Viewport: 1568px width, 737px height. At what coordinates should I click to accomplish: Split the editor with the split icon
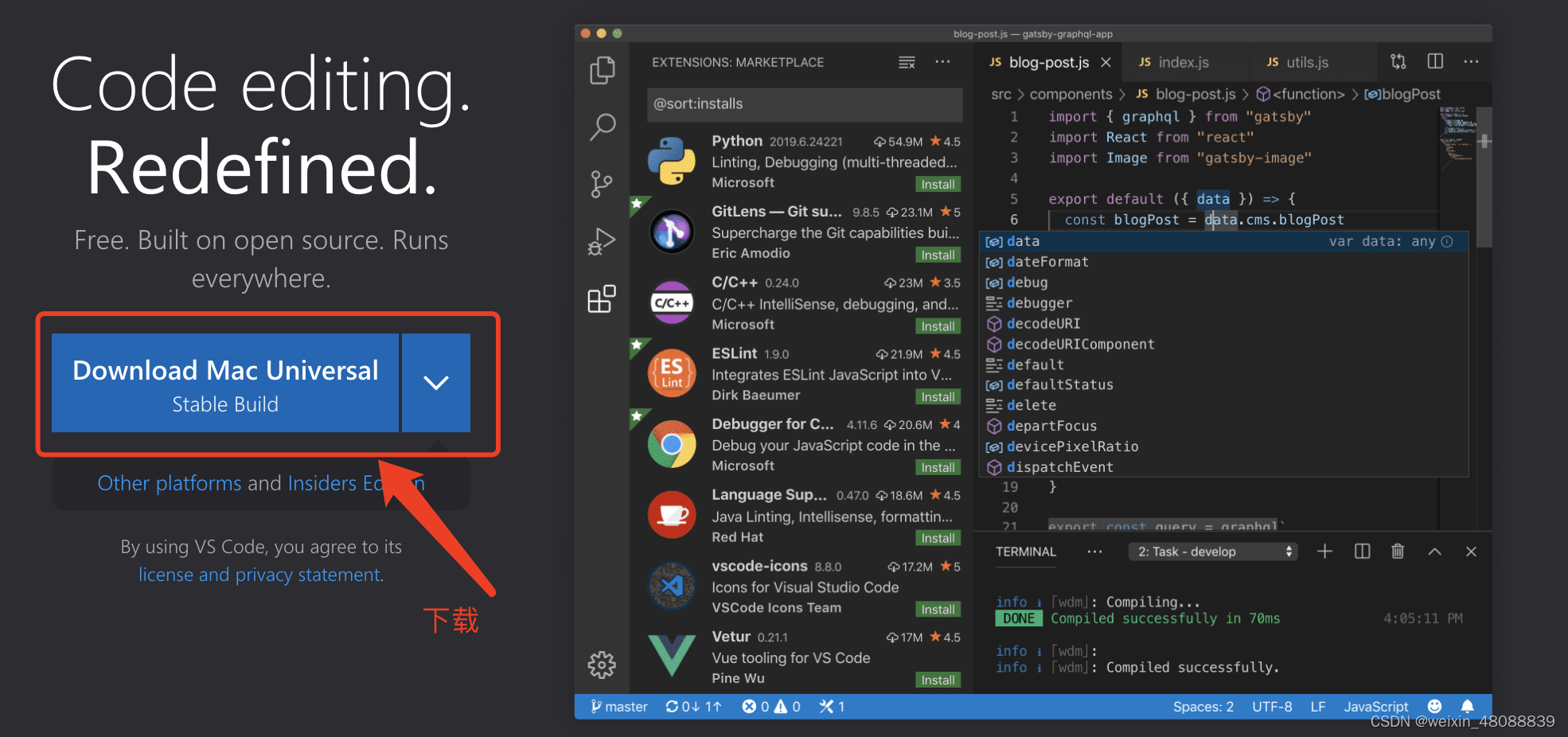tap(1435, 61)
